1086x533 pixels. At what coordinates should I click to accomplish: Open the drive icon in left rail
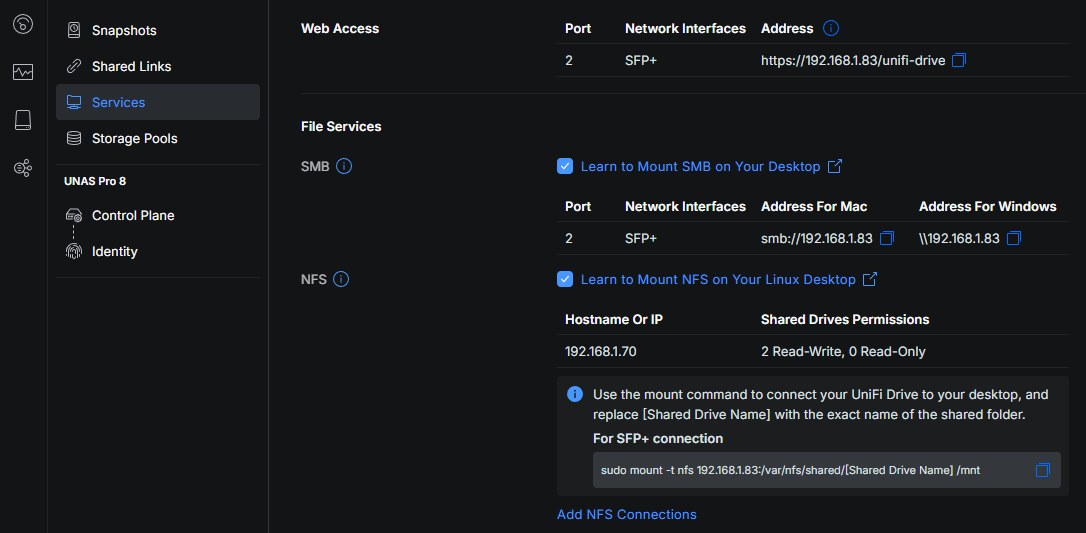23,120
